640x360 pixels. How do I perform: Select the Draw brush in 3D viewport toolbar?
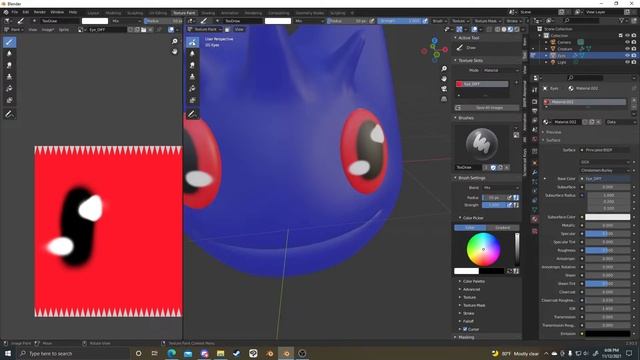tap(193, 42)
